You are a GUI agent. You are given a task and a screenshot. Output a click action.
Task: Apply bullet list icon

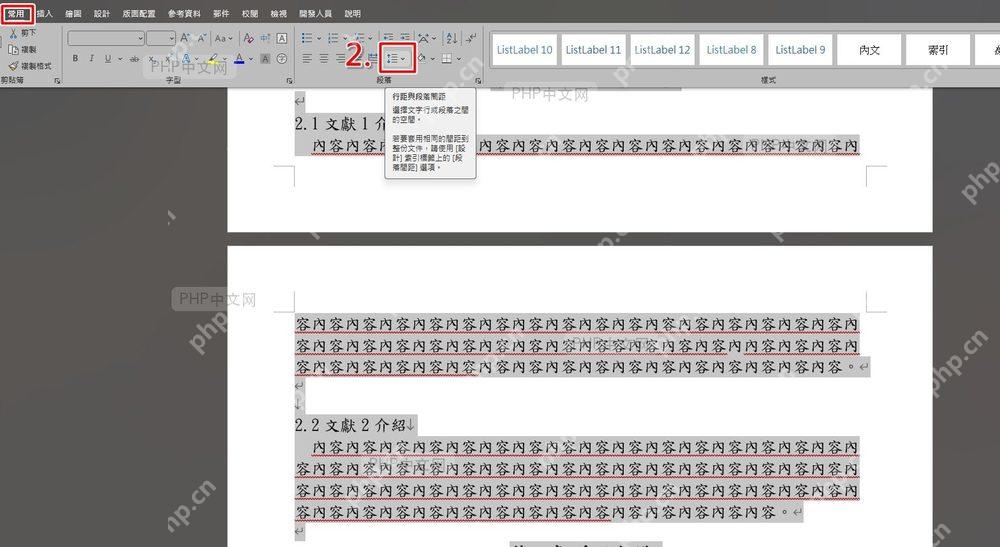[x=307, y=38]
